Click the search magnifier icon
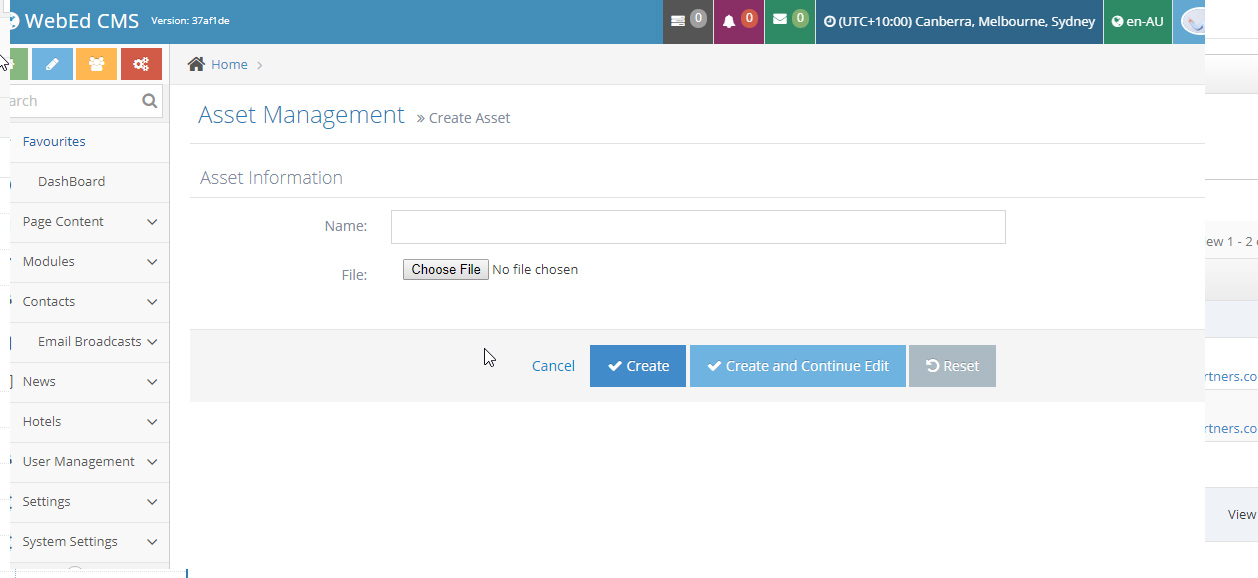This screenshot has width=1258, height=578. pyautogui.click(x=149, y=100)
